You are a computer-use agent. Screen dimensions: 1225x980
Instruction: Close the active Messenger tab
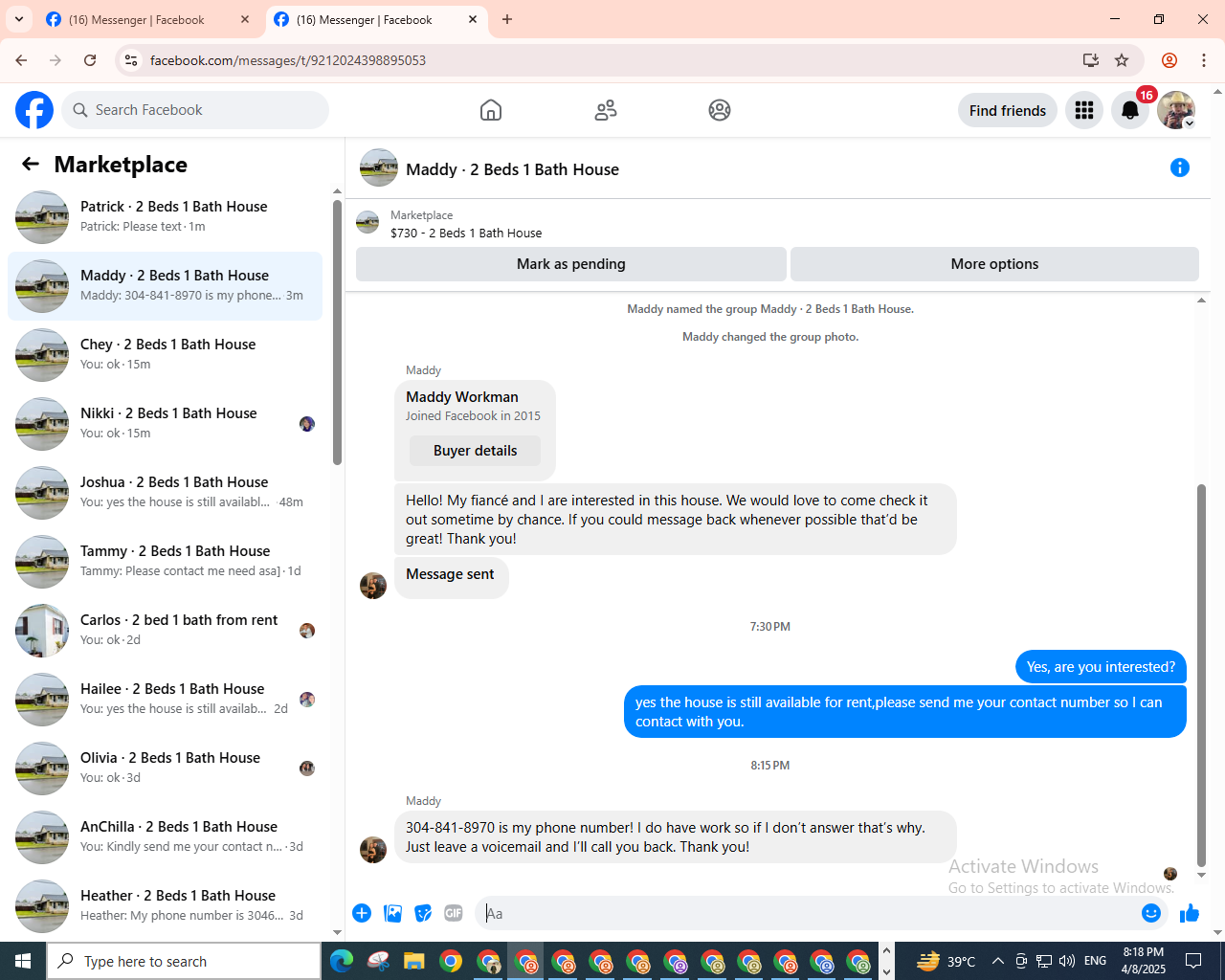(x=473, y=19)
